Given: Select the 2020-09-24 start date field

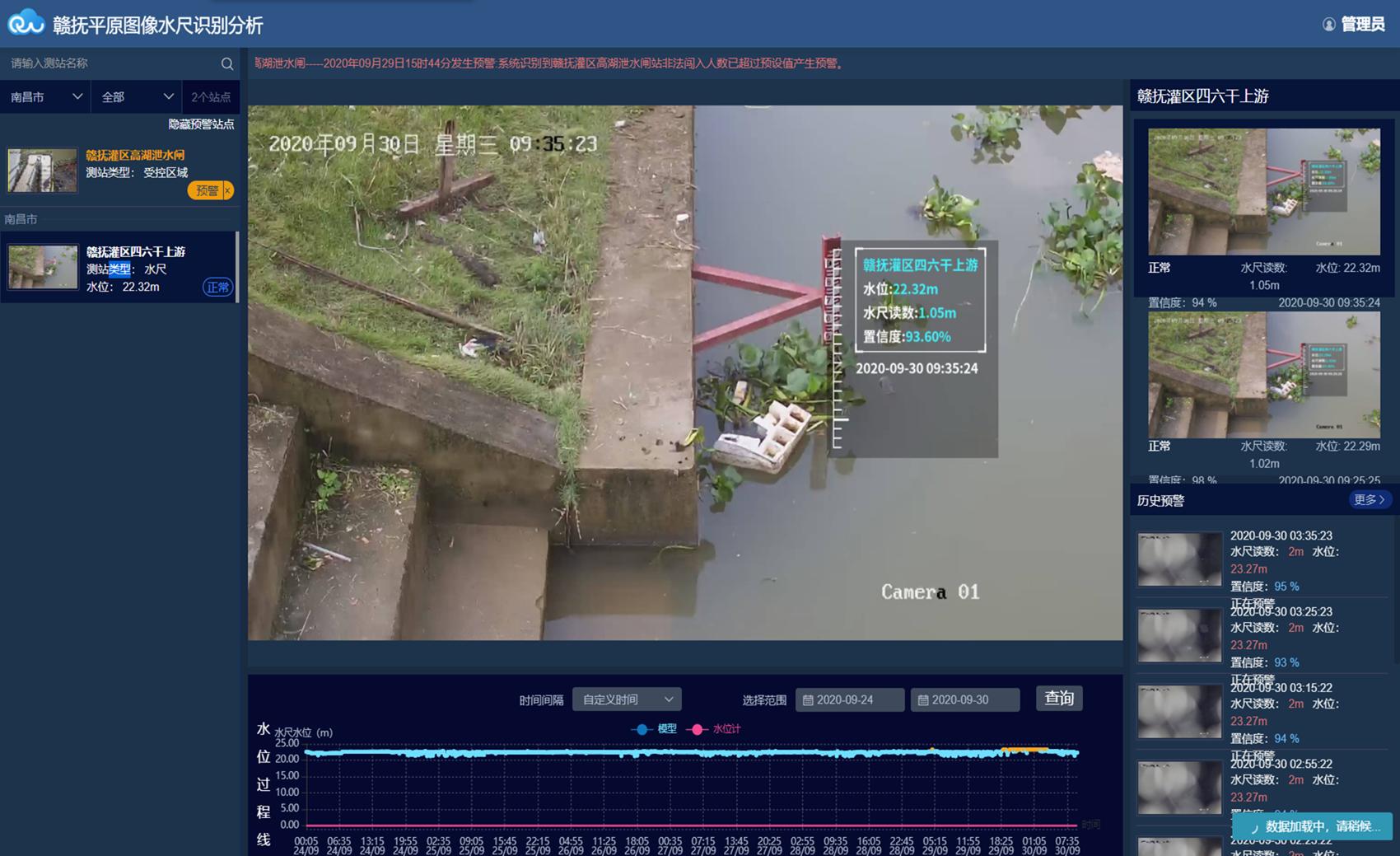Looking at the screenshot, I should (x=850, y=699).
